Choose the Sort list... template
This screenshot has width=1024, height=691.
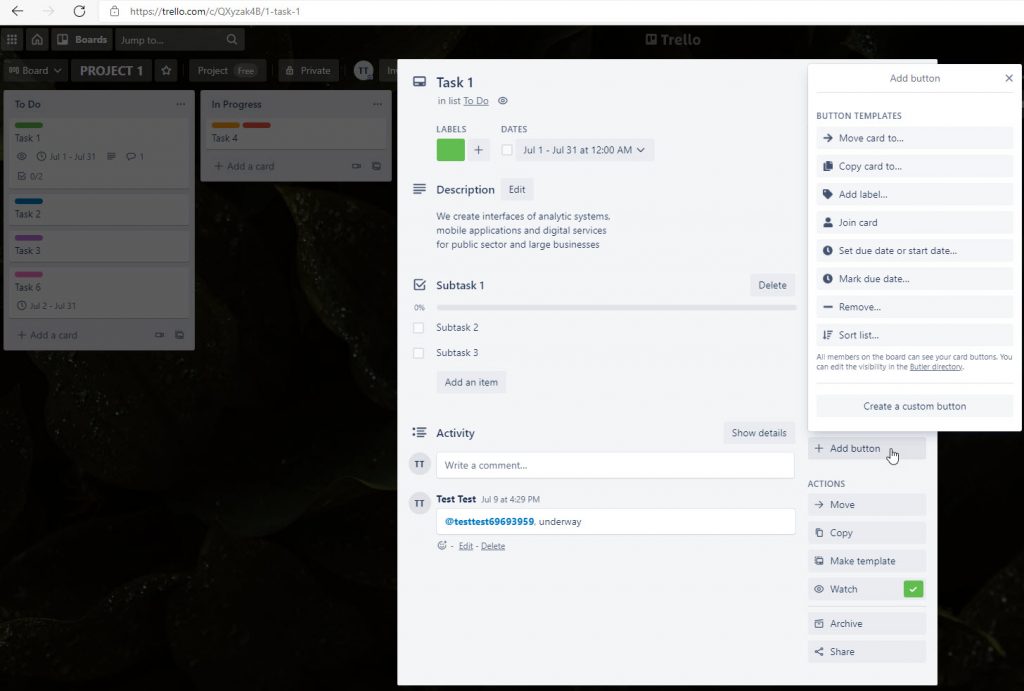(x=914, y=335)
